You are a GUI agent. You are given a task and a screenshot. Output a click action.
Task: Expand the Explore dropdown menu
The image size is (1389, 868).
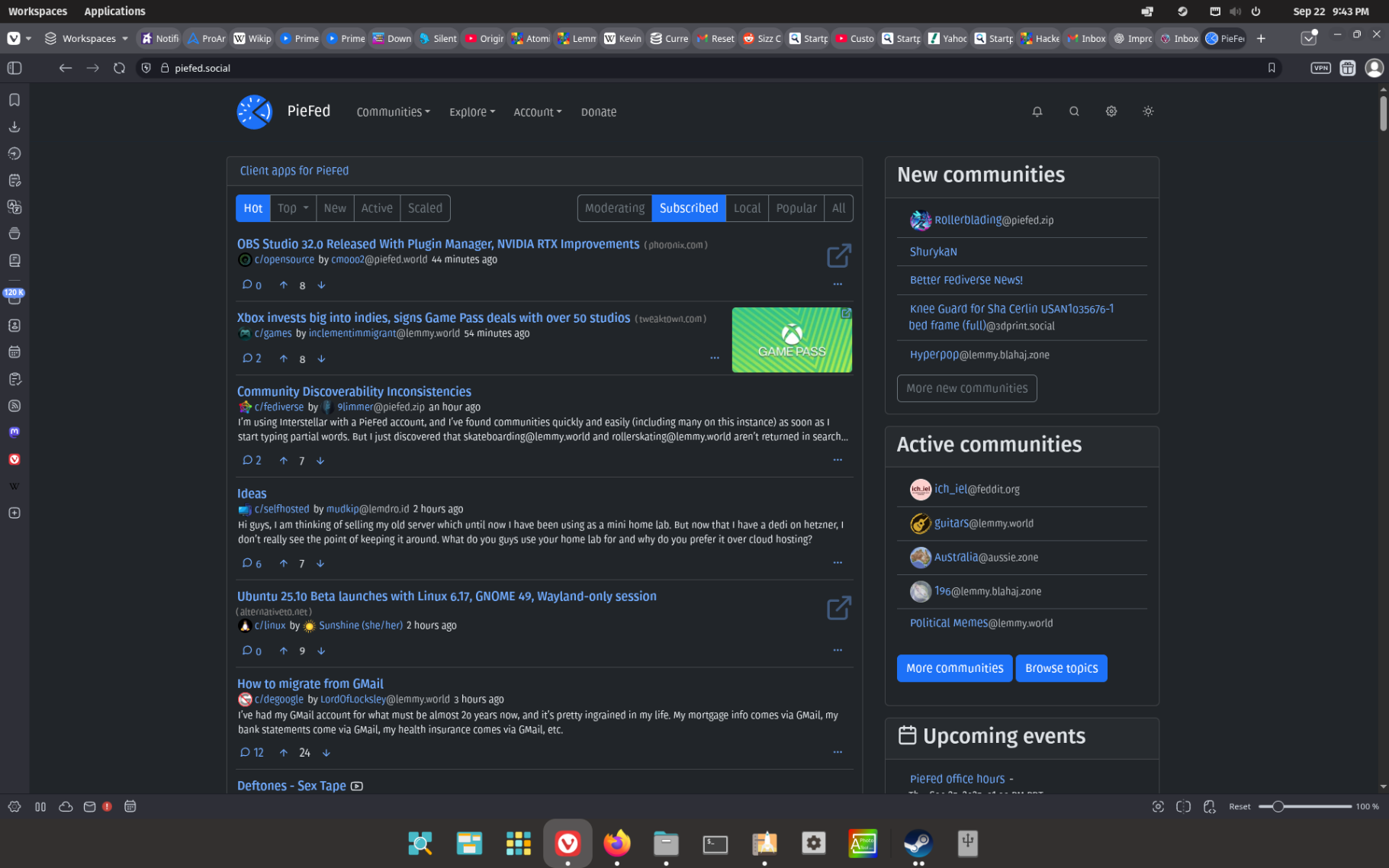[x=471, y=112]
